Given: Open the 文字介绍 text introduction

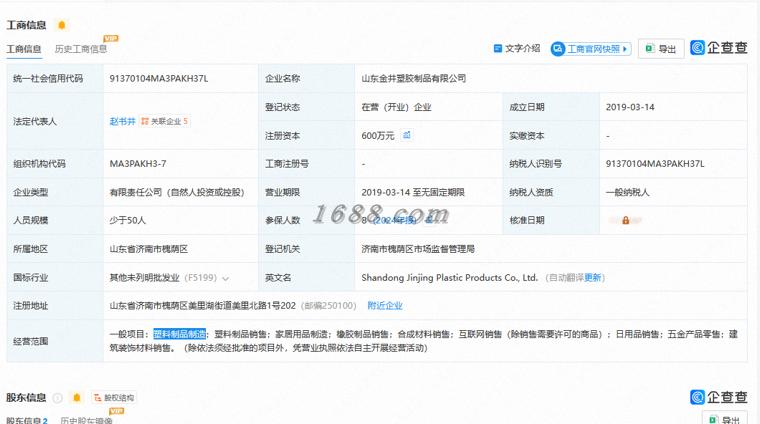Looking at the screenshot, I should pyautogui.click(x=517, y=48).
